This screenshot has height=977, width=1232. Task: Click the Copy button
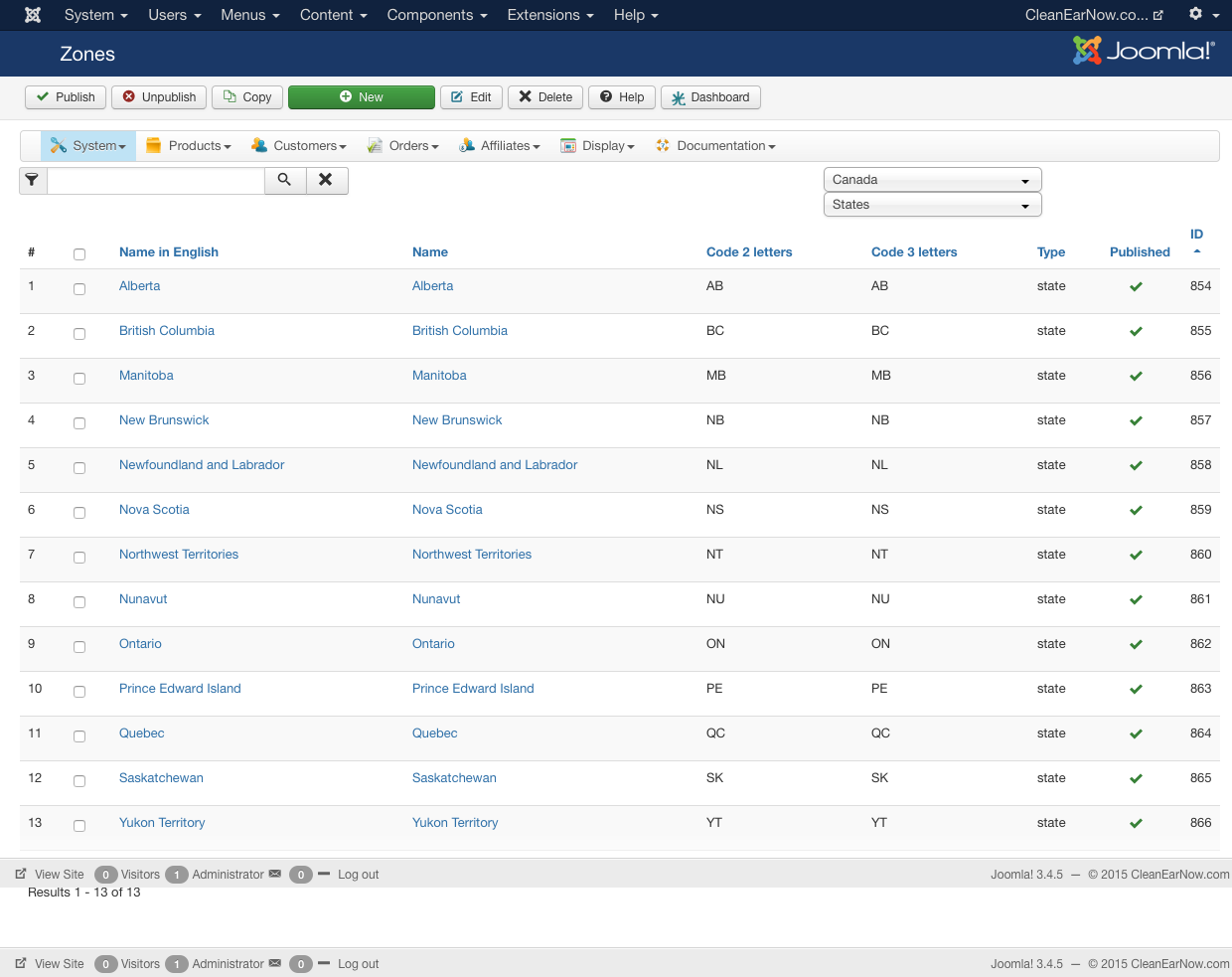tap(247, 97)
